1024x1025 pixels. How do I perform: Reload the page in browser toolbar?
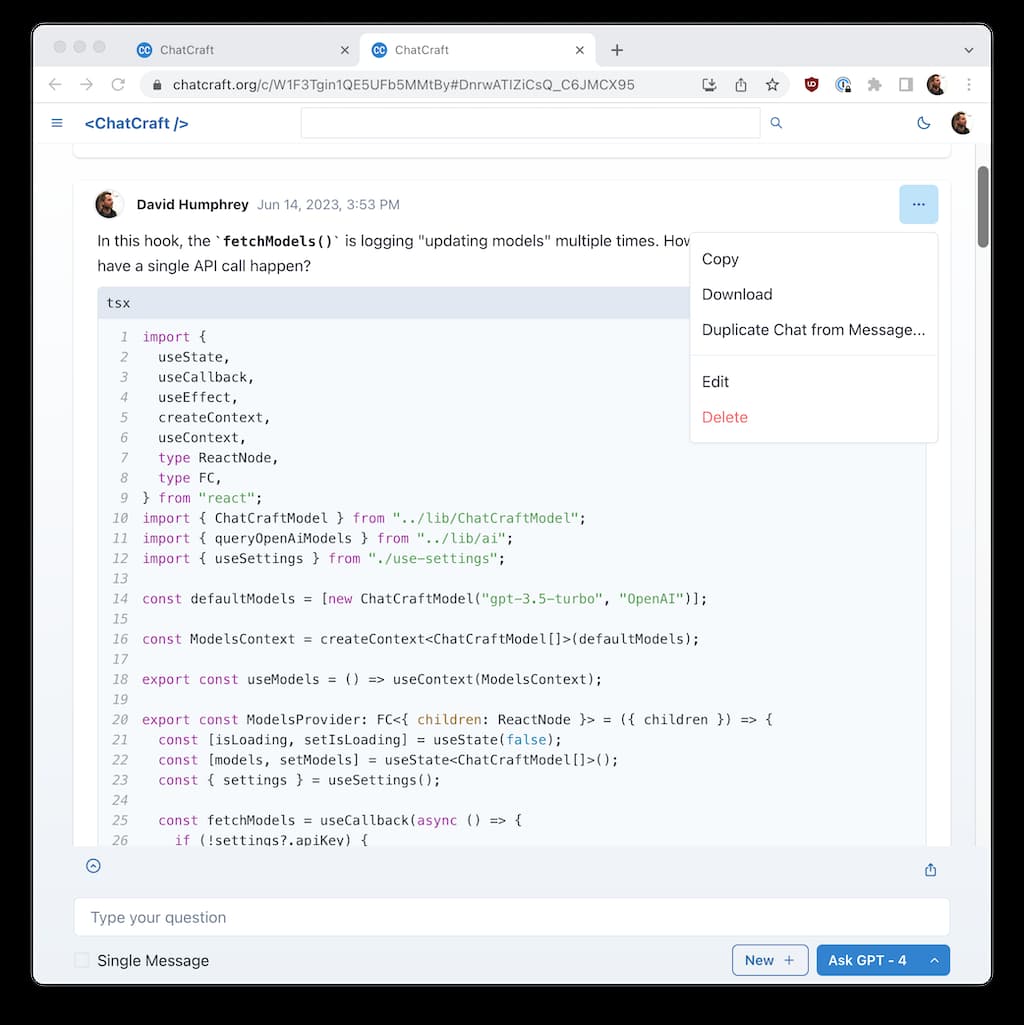(118, 85)
